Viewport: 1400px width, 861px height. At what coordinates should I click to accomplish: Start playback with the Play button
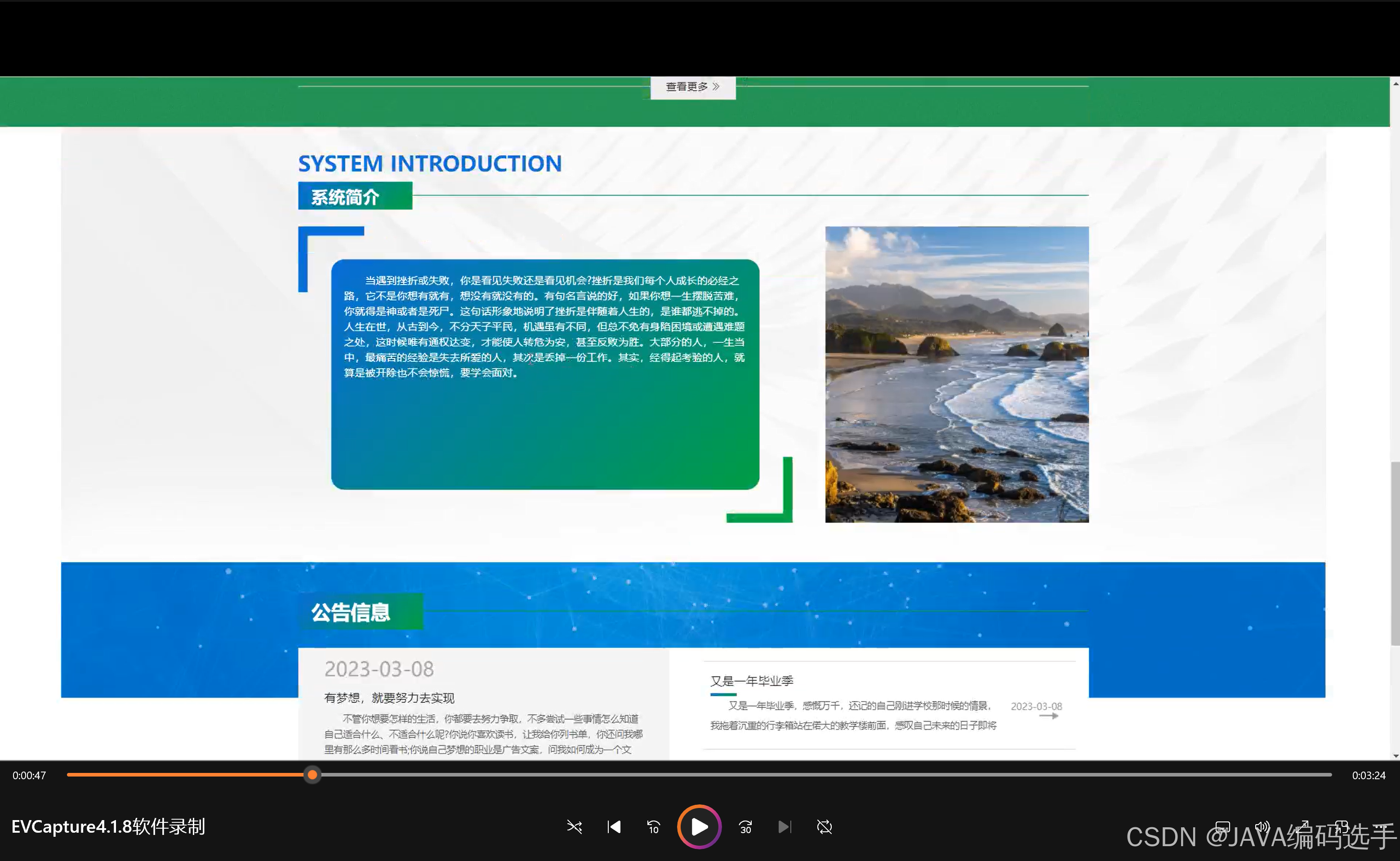click(699, 826)
